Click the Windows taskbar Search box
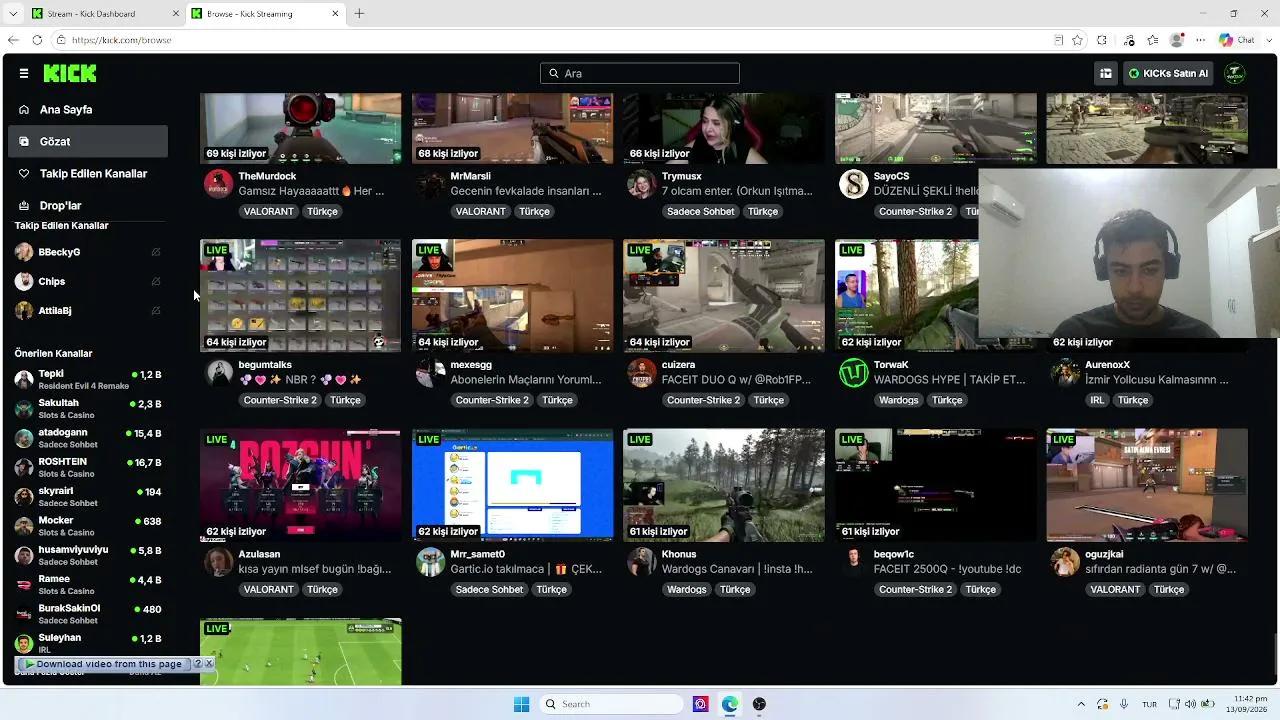 point(611,704)
